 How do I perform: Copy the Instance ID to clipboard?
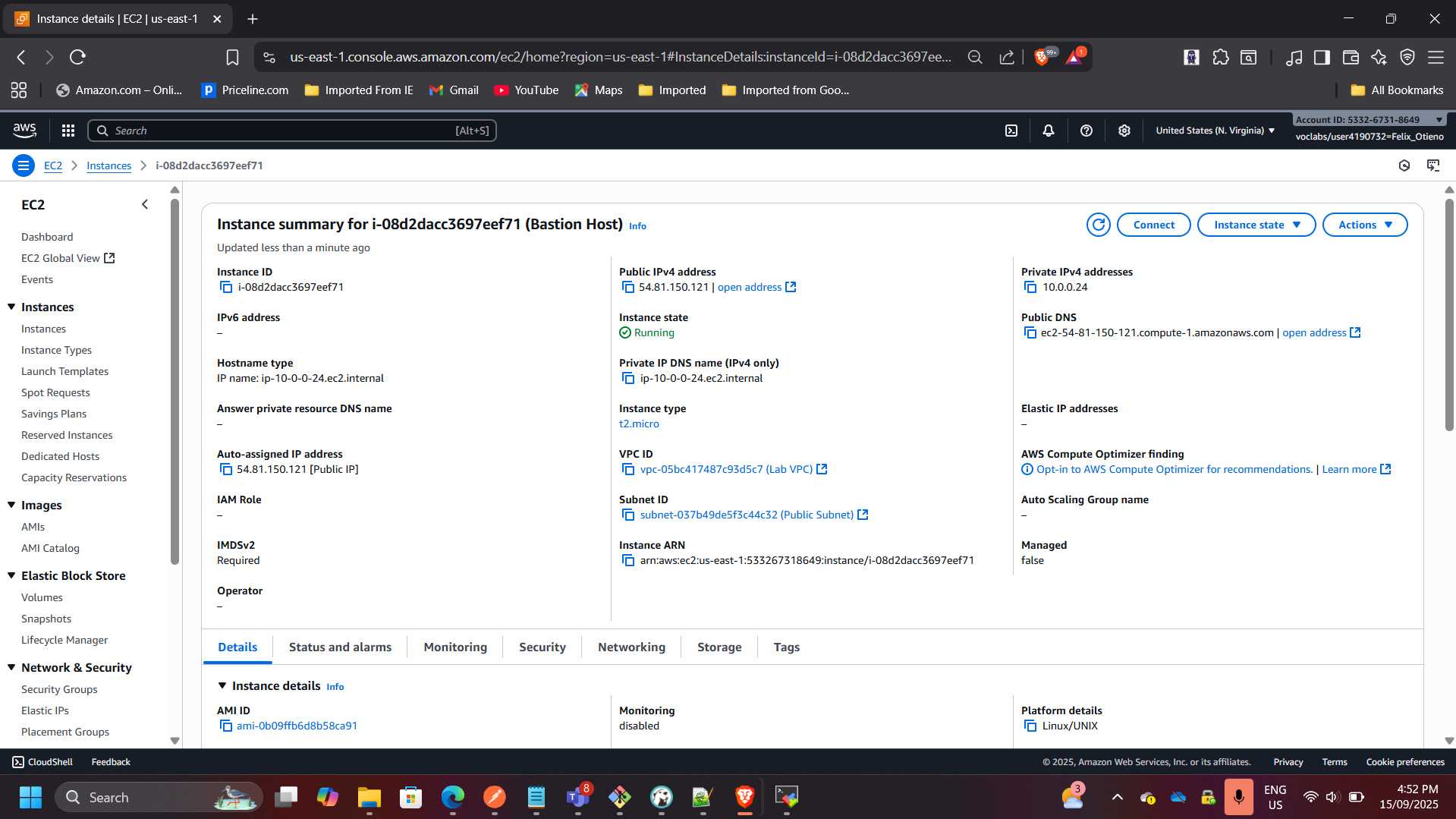coord(225,287)
